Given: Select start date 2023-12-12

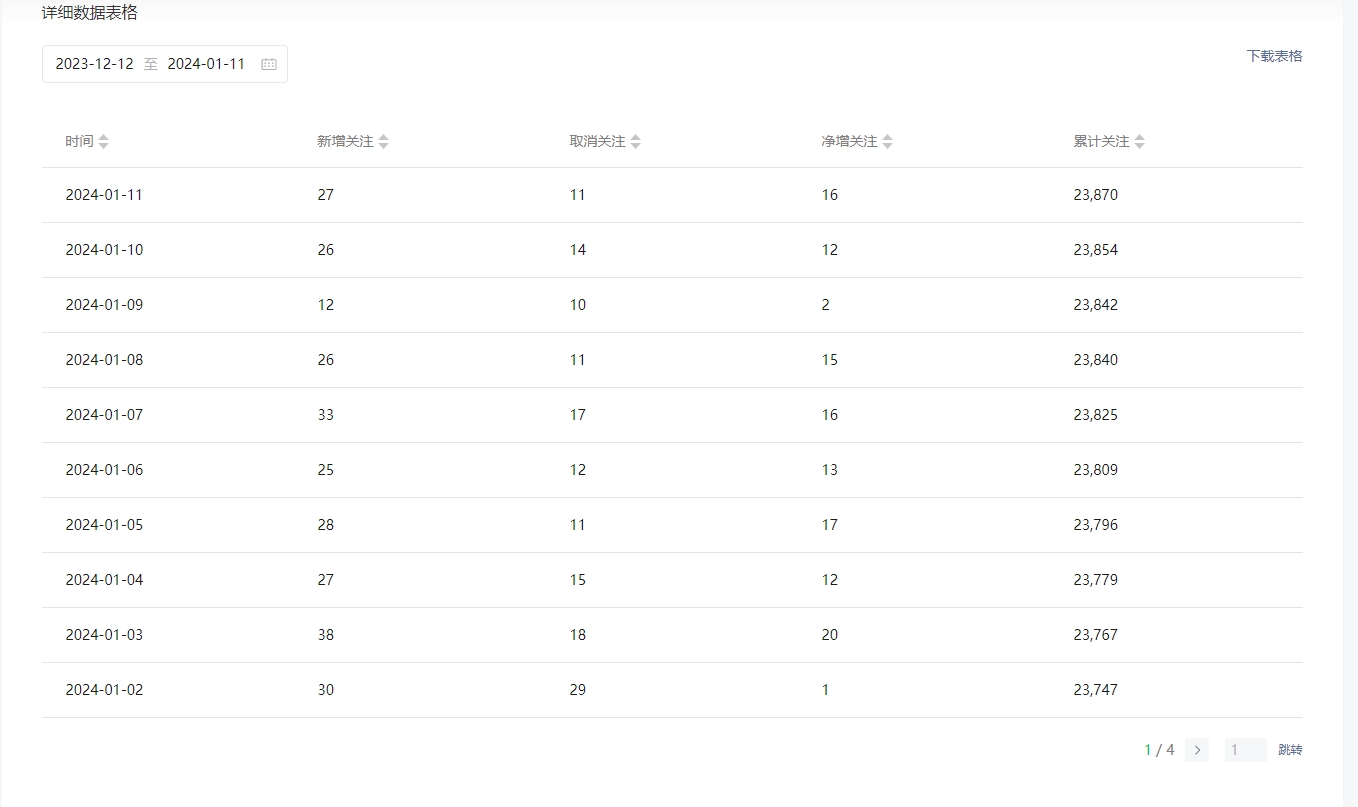Looking at the screenshot, I should pos(94,64).
